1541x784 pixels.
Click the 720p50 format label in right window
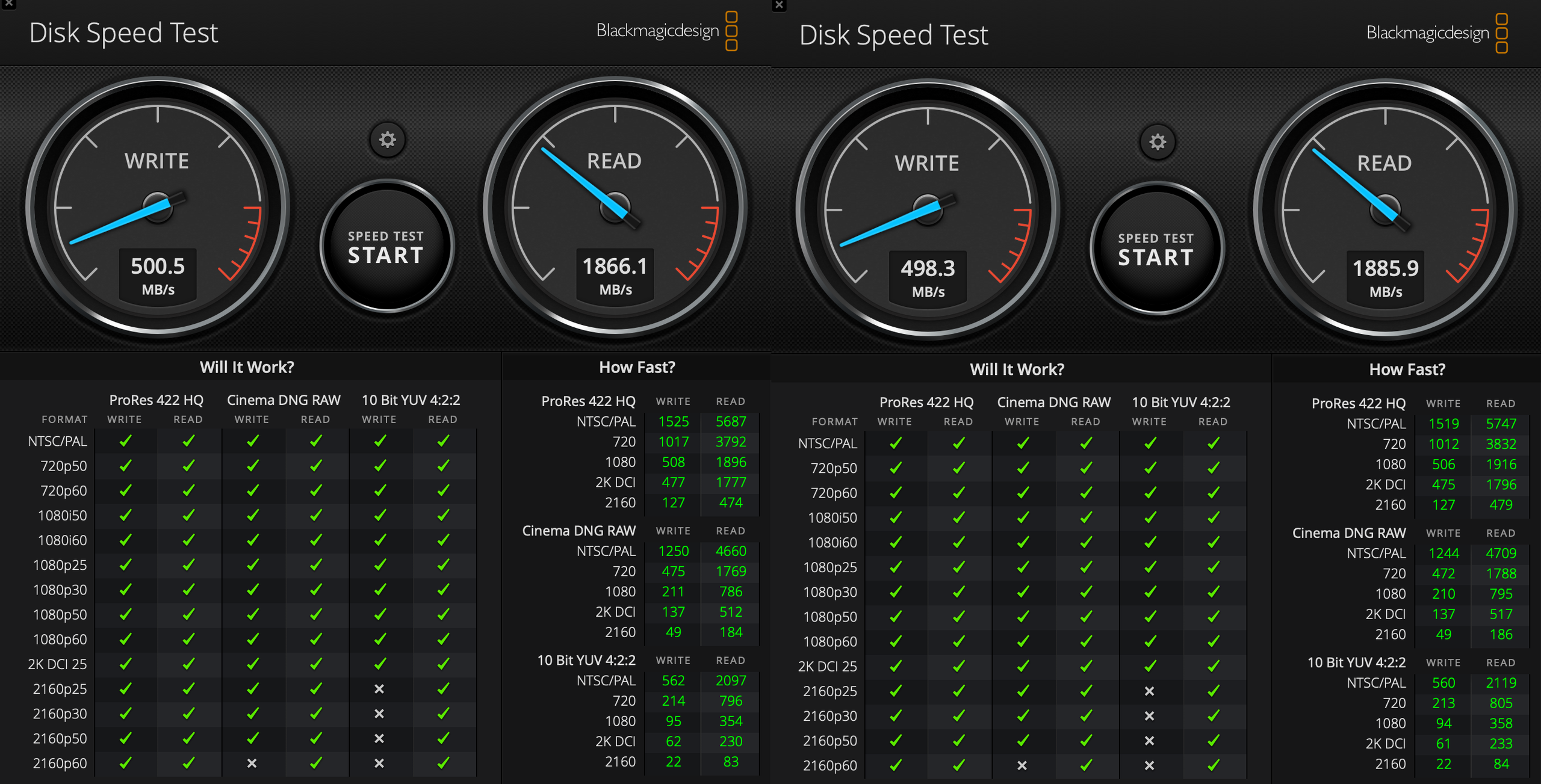click(834, 468)
